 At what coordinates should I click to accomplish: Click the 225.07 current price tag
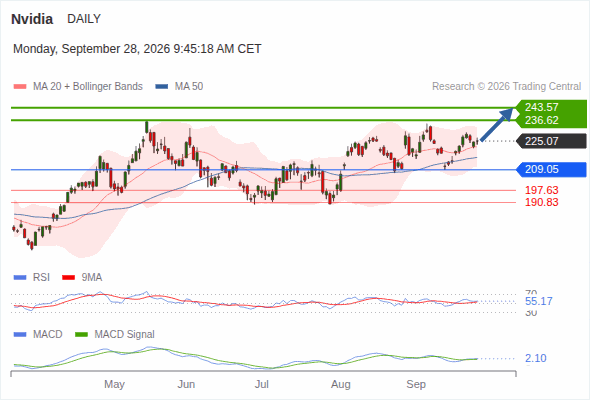(x=551, y=141)
